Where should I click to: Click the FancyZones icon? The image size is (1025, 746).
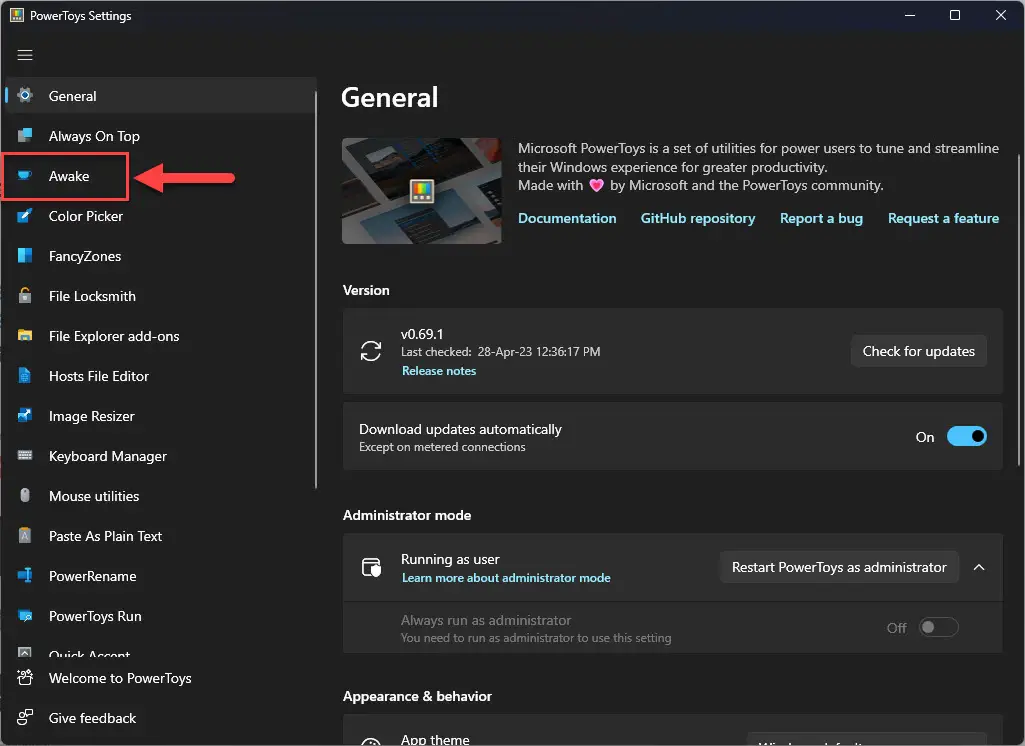tap(25, 256)
